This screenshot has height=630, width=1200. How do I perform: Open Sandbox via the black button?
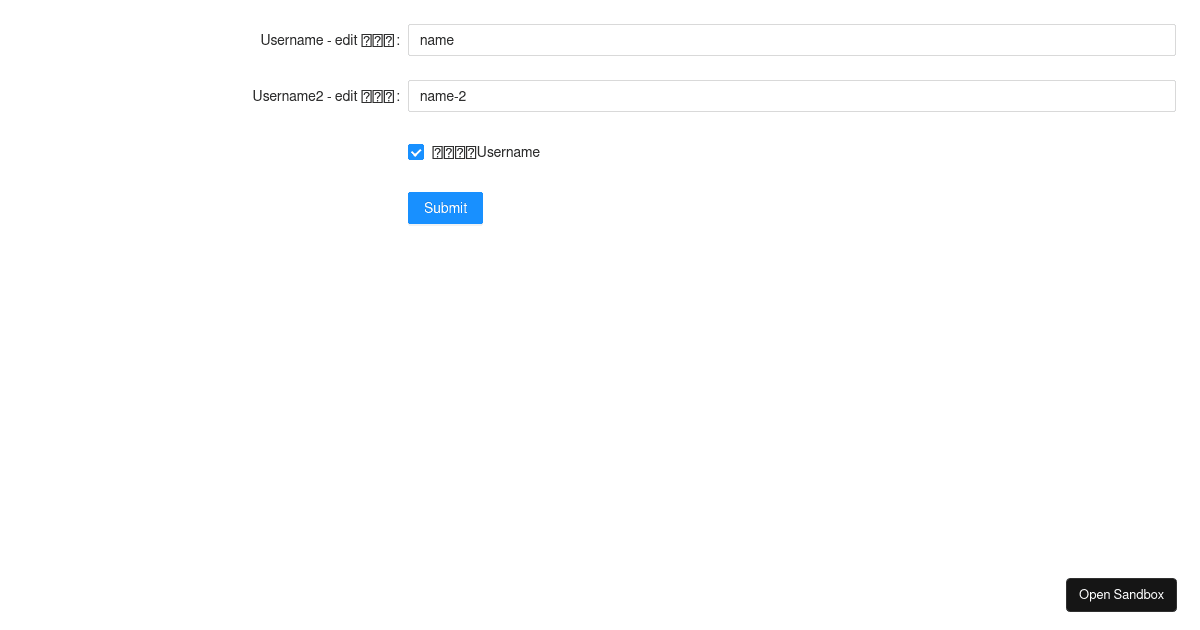1121,595
